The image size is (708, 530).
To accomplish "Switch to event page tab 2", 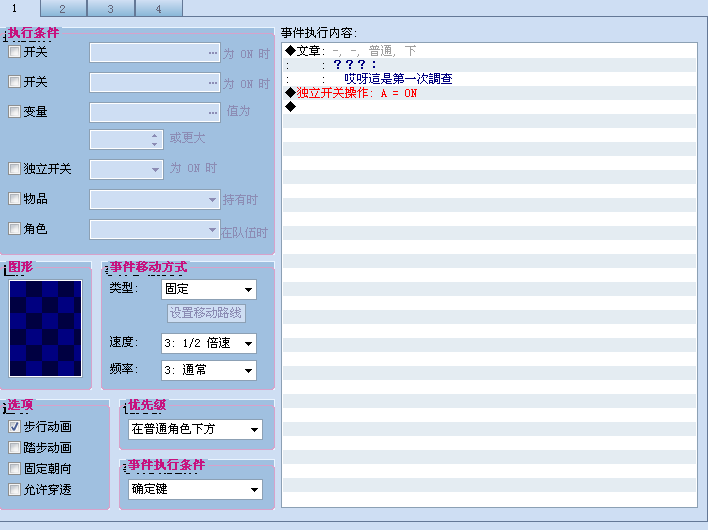I will [63, 9].
